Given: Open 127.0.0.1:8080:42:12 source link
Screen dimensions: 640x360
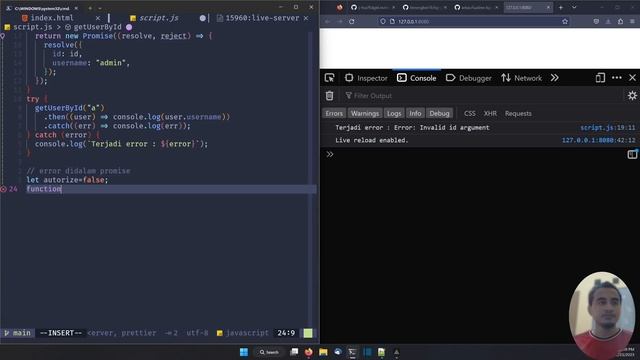Looking at the screenshot, I should click(x=598, y=140).
